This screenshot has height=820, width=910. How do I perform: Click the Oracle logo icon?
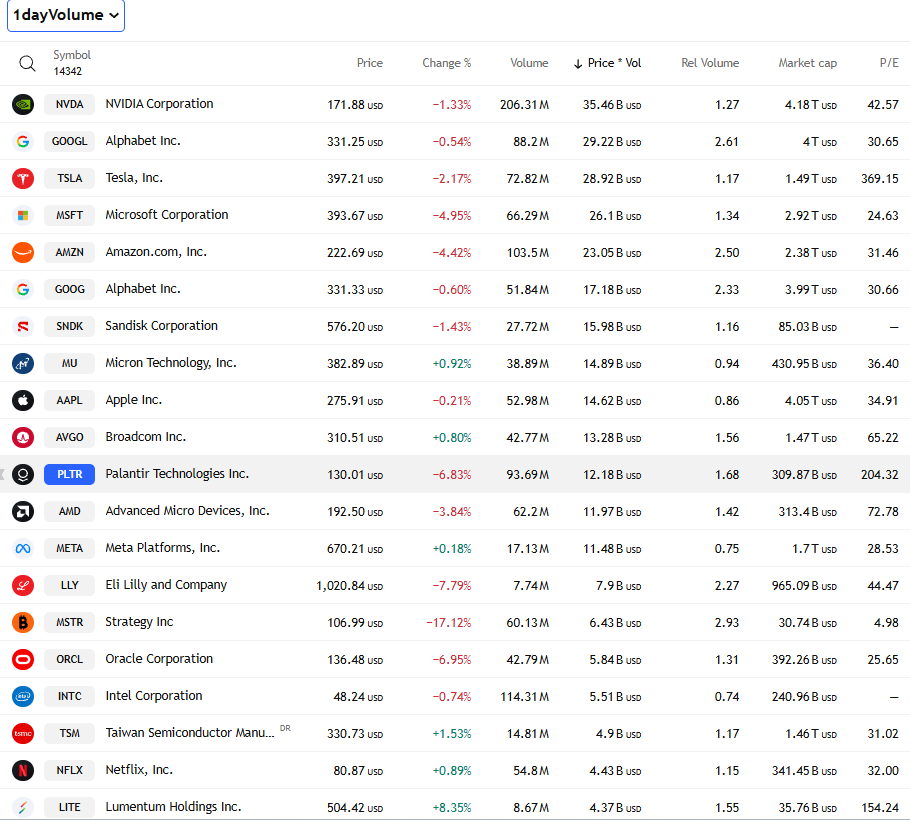(x=23, y=660)
